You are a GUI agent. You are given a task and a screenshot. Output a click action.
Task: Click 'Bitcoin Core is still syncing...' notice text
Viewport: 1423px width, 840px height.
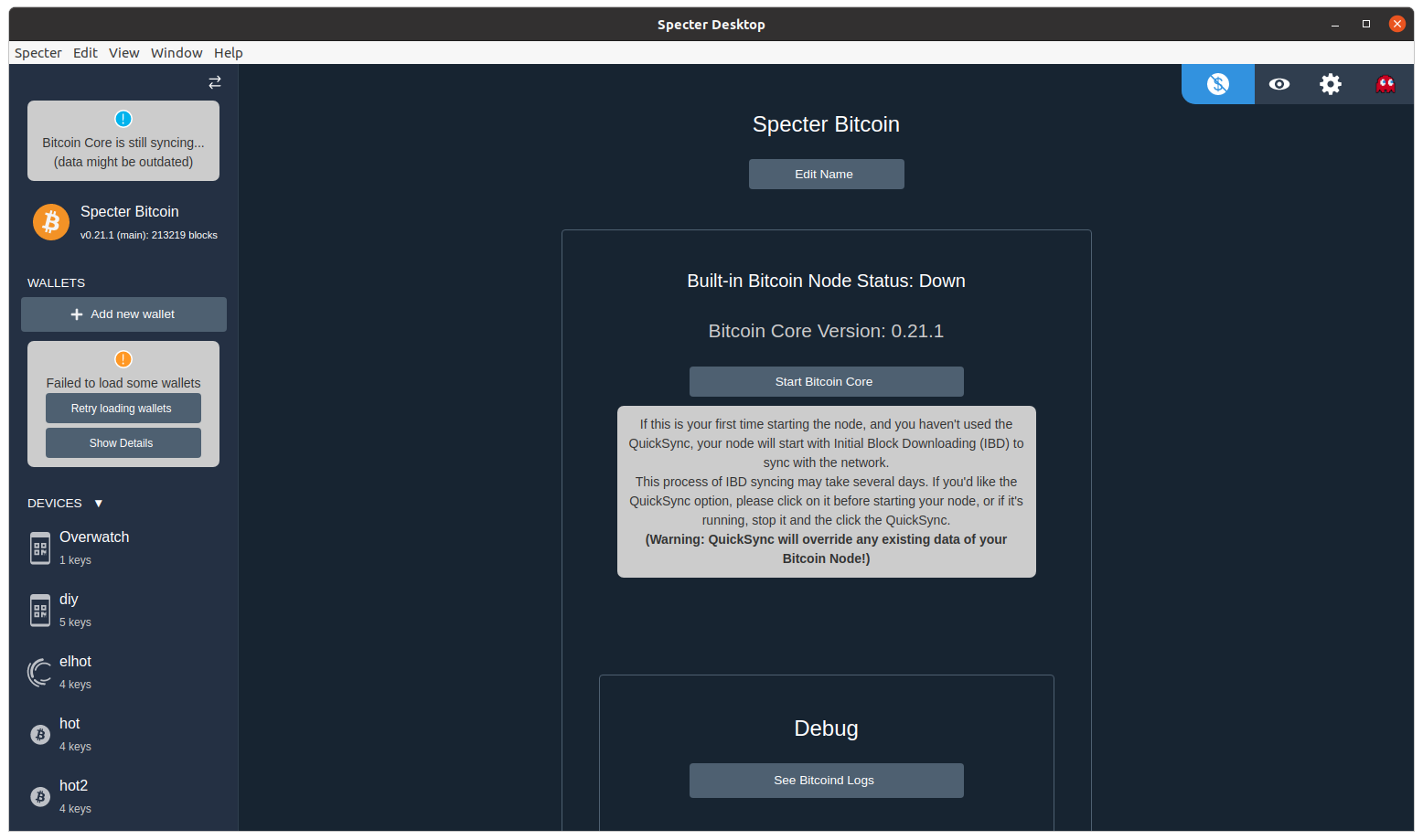click(x=123, y=143)
